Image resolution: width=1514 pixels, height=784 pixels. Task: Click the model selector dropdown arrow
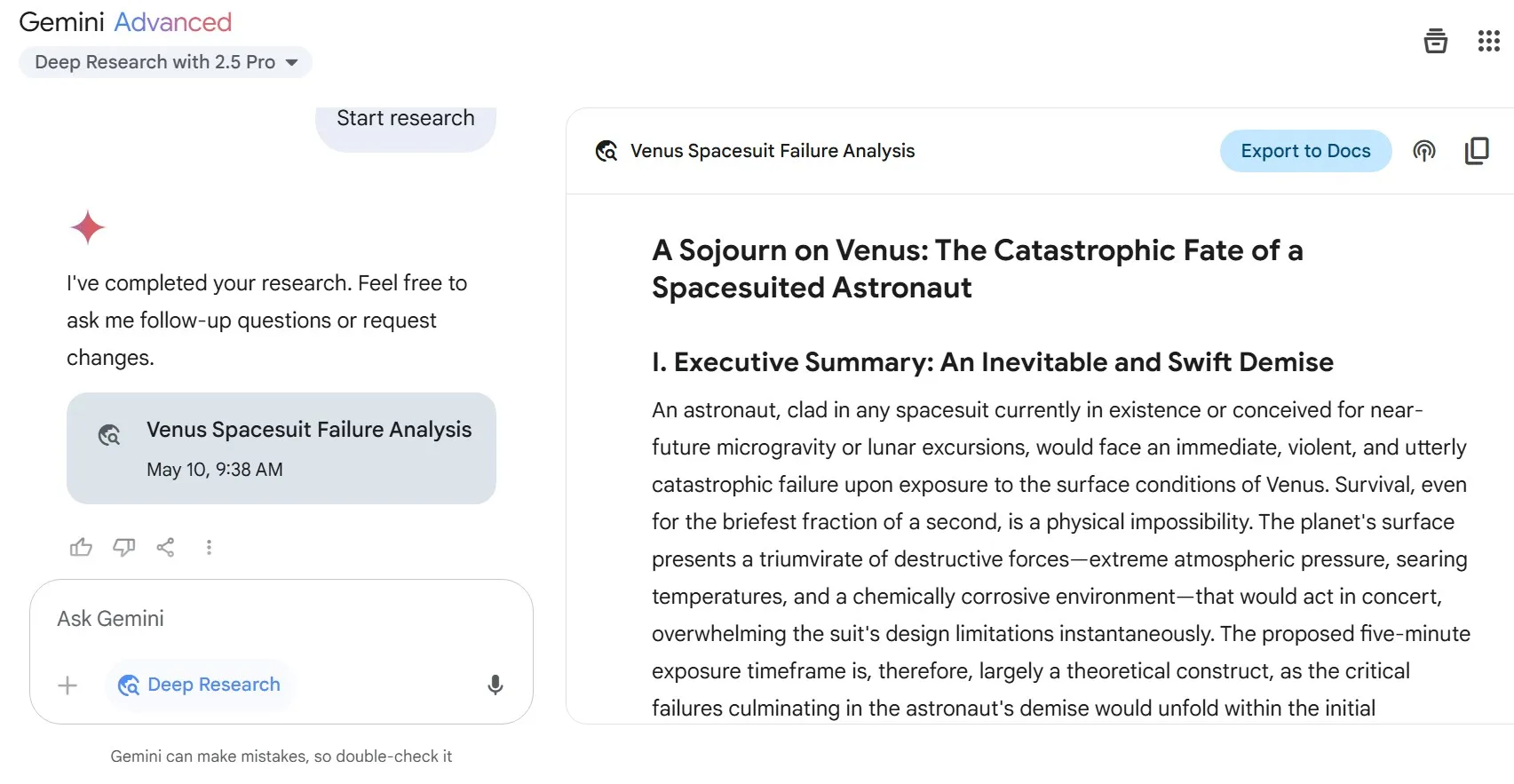291,62
